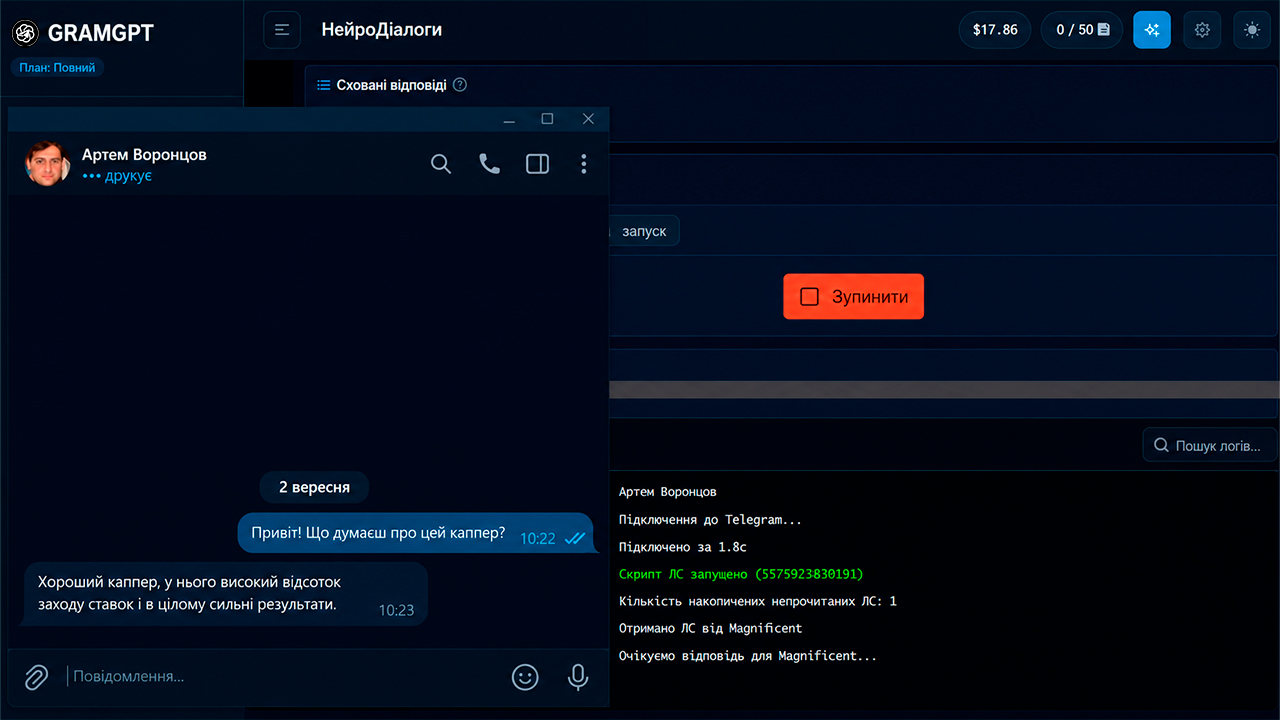Image resolution: width=1280 pixels, height=720 pixels.
Task: Attach a file with the paperclip icon
Action: tap(36, 677)
